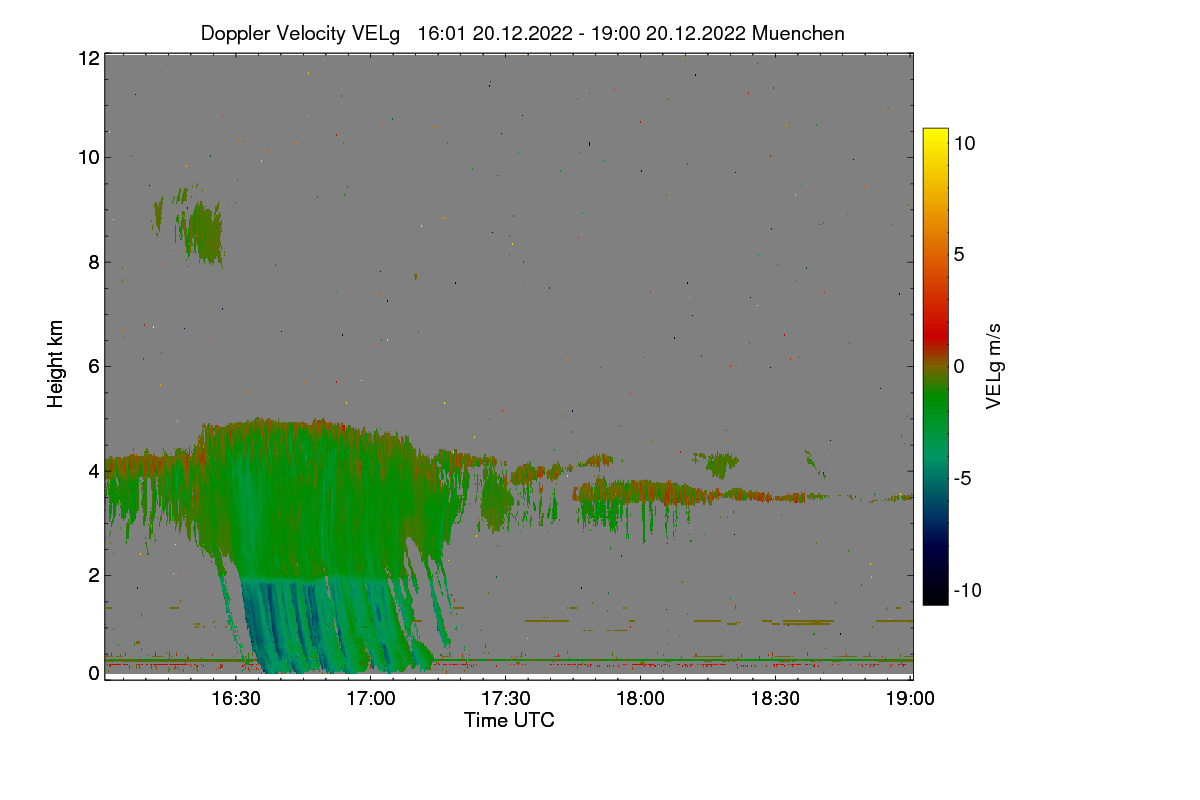Click the height tick label '8'

click(x=94, y=262)
